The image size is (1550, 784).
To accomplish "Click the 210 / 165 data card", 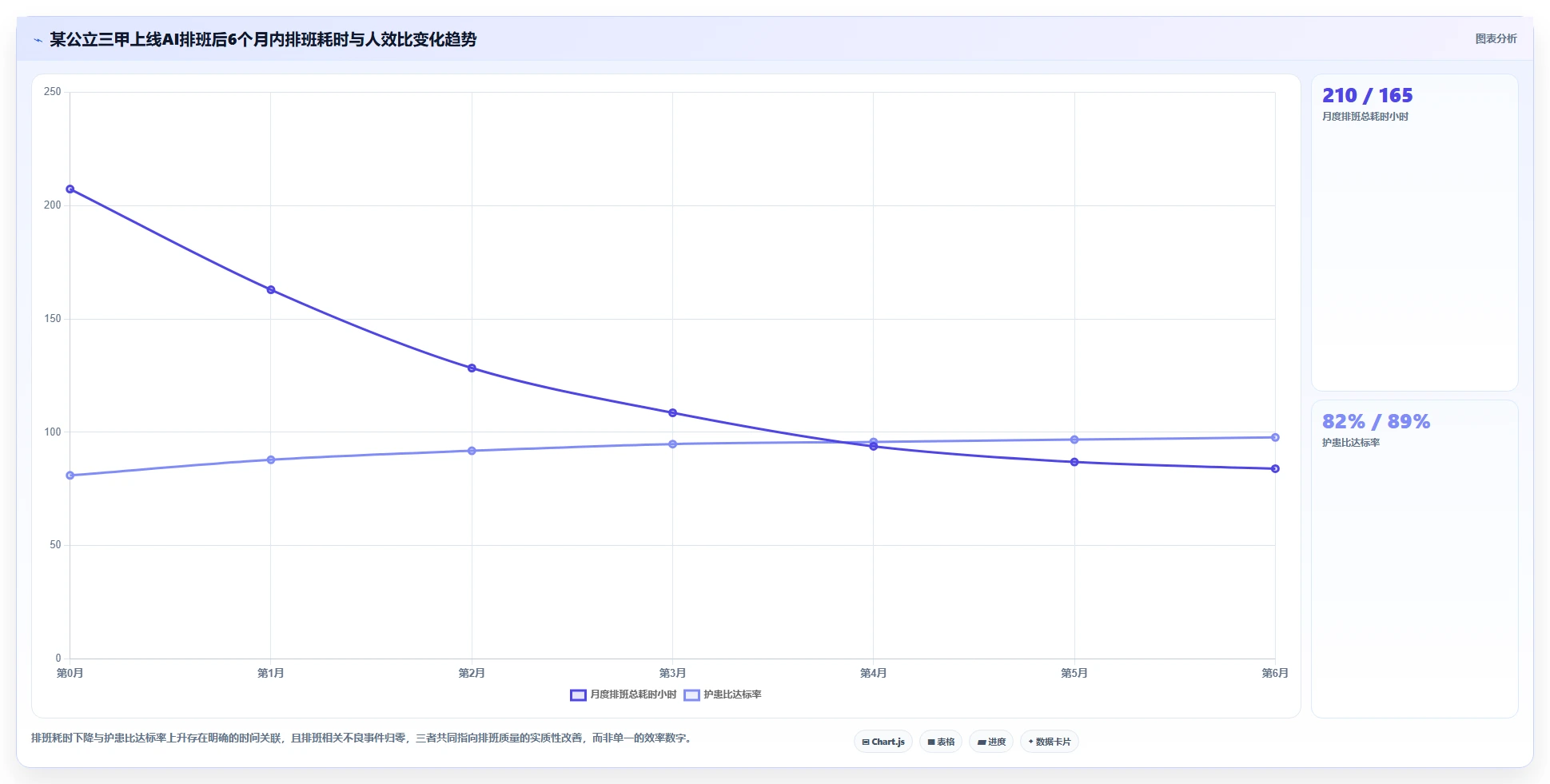I will 1415,233.
